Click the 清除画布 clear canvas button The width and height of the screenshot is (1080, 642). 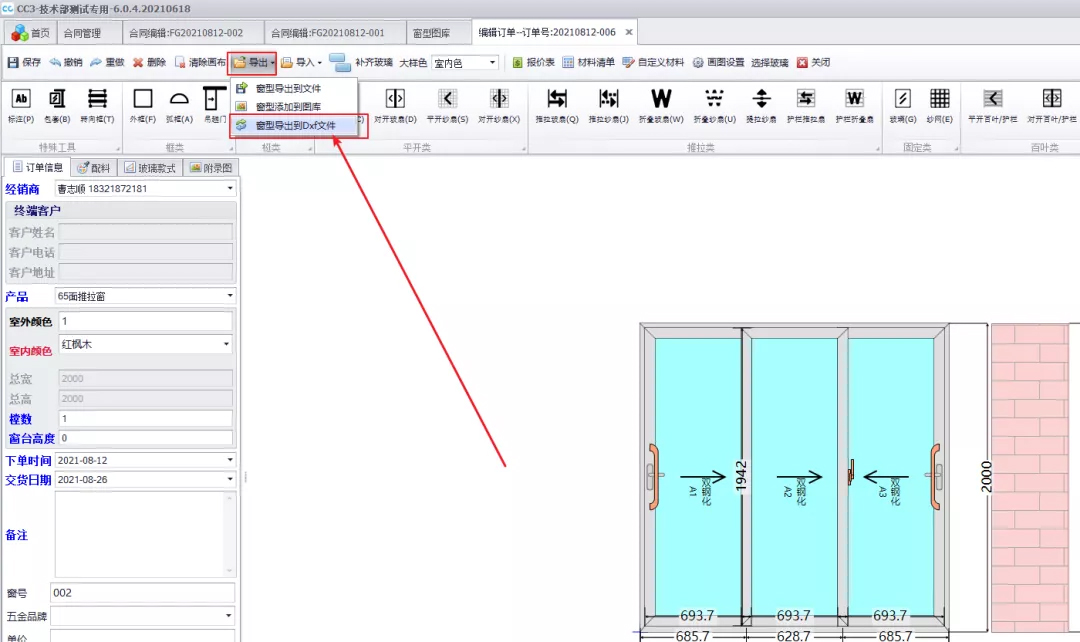click(200, 62)
